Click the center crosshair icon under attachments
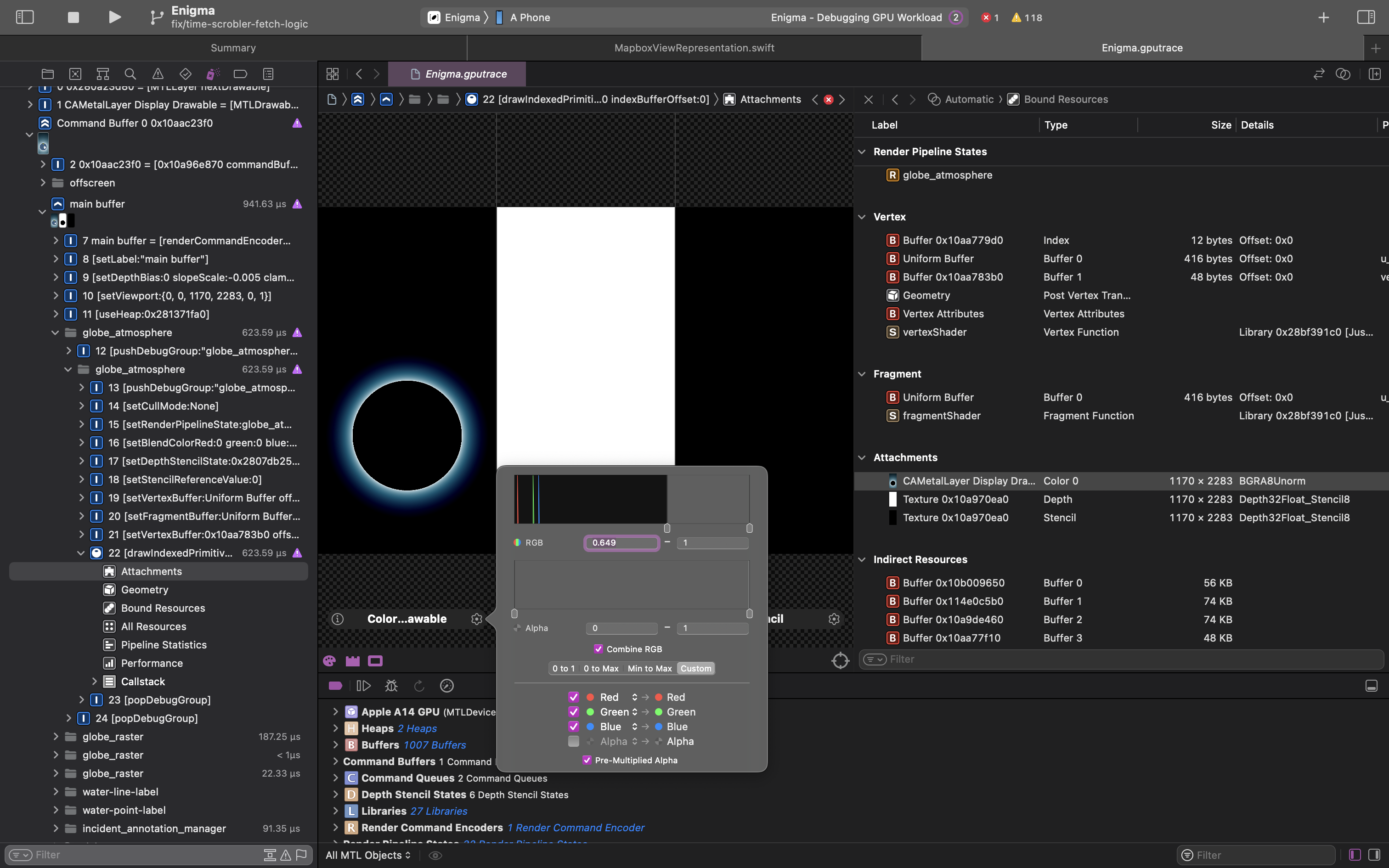Image resolution: width=1389 pixels, height=868 pixels. pos(840,661)
